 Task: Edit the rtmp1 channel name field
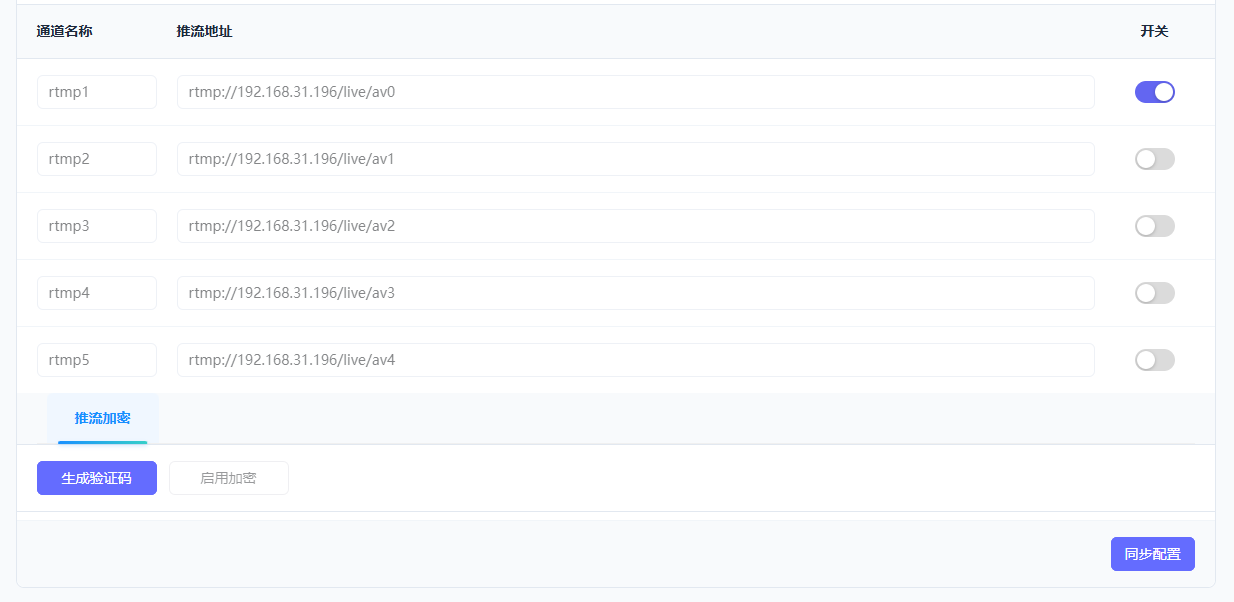(x=97, y=92)
